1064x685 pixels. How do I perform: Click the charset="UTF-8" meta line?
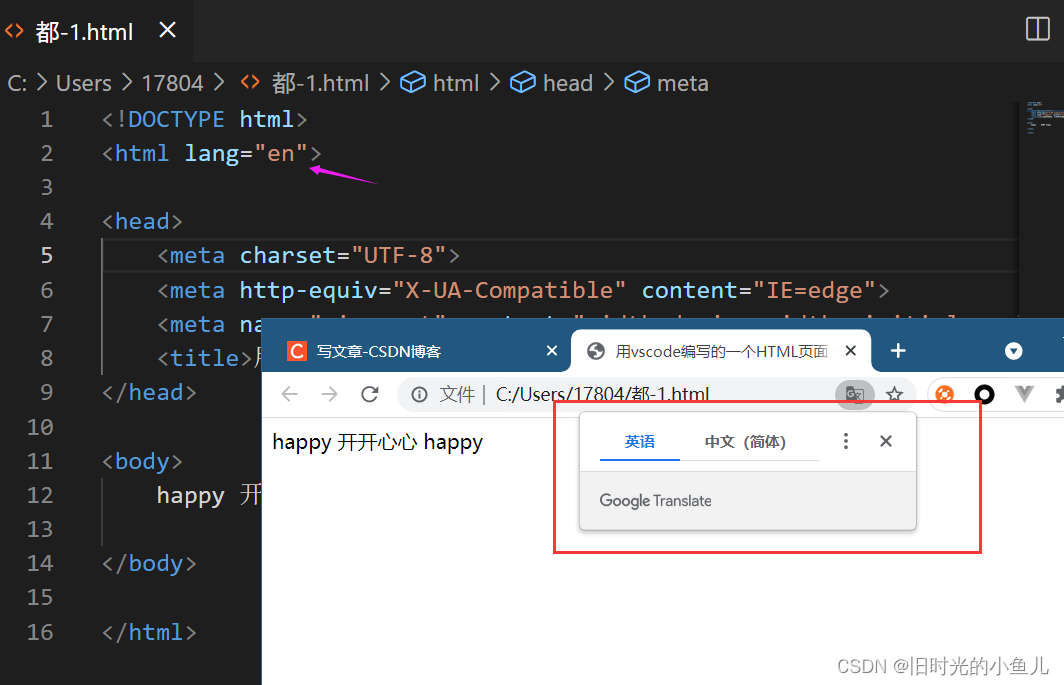[309, 255]
